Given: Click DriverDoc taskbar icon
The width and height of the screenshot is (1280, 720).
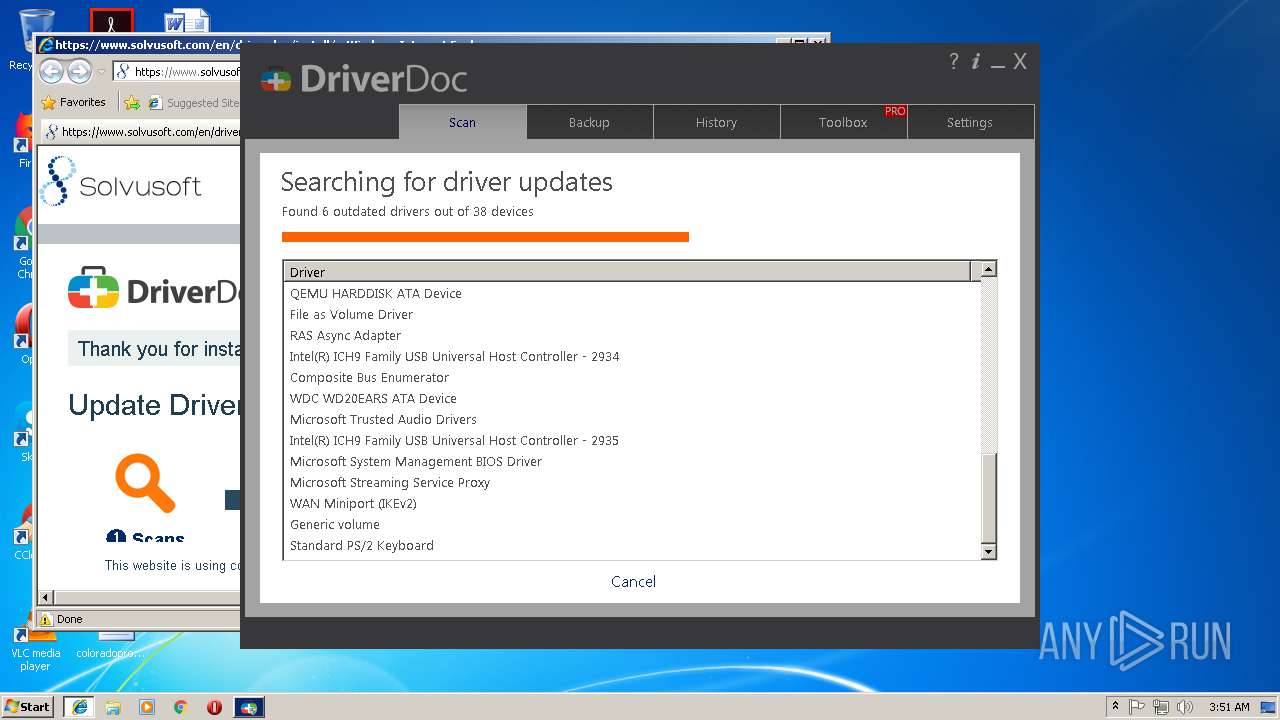Looking at the screenshot, I should click(249, 707).
